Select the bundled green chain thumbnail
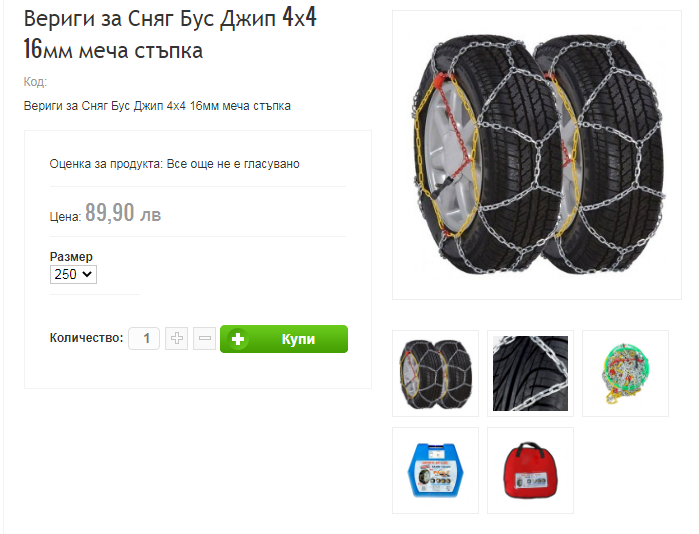 (625, 374)
